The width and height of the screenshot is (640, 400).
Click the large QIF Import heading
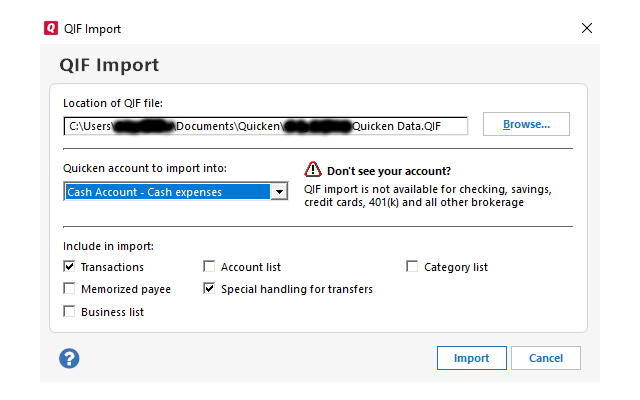109,65
